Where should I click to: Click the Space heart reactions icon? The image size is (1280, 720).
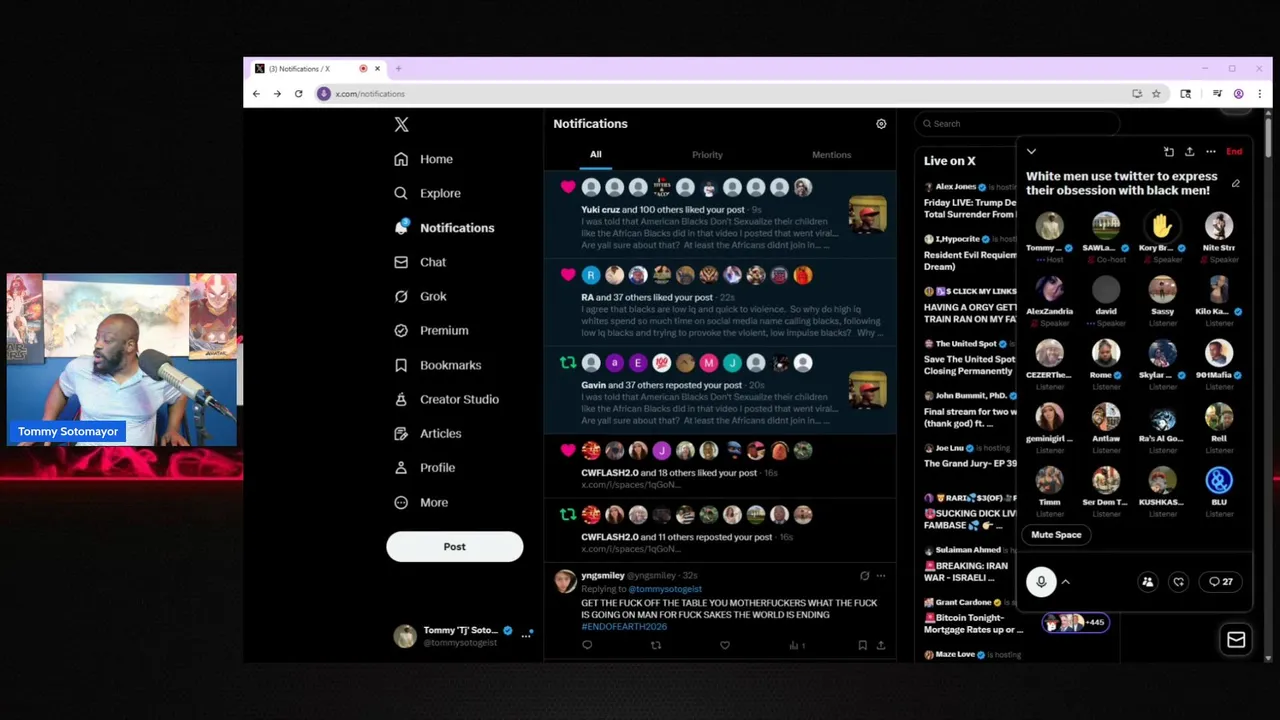coord(1179,582)
